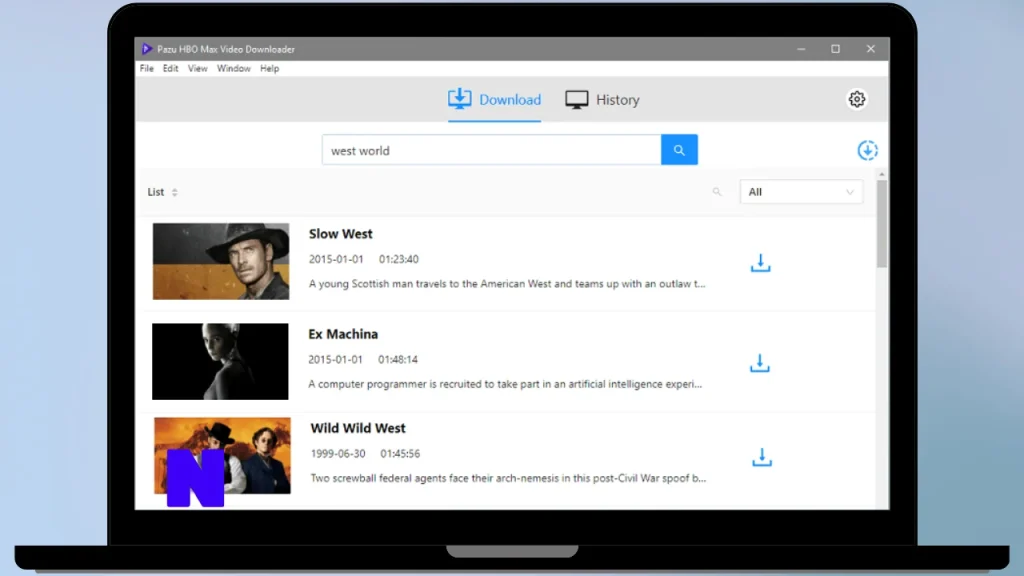This screenshot has height=576, width=1024.
Task: Open the View menu
Action: coord(197,69)
